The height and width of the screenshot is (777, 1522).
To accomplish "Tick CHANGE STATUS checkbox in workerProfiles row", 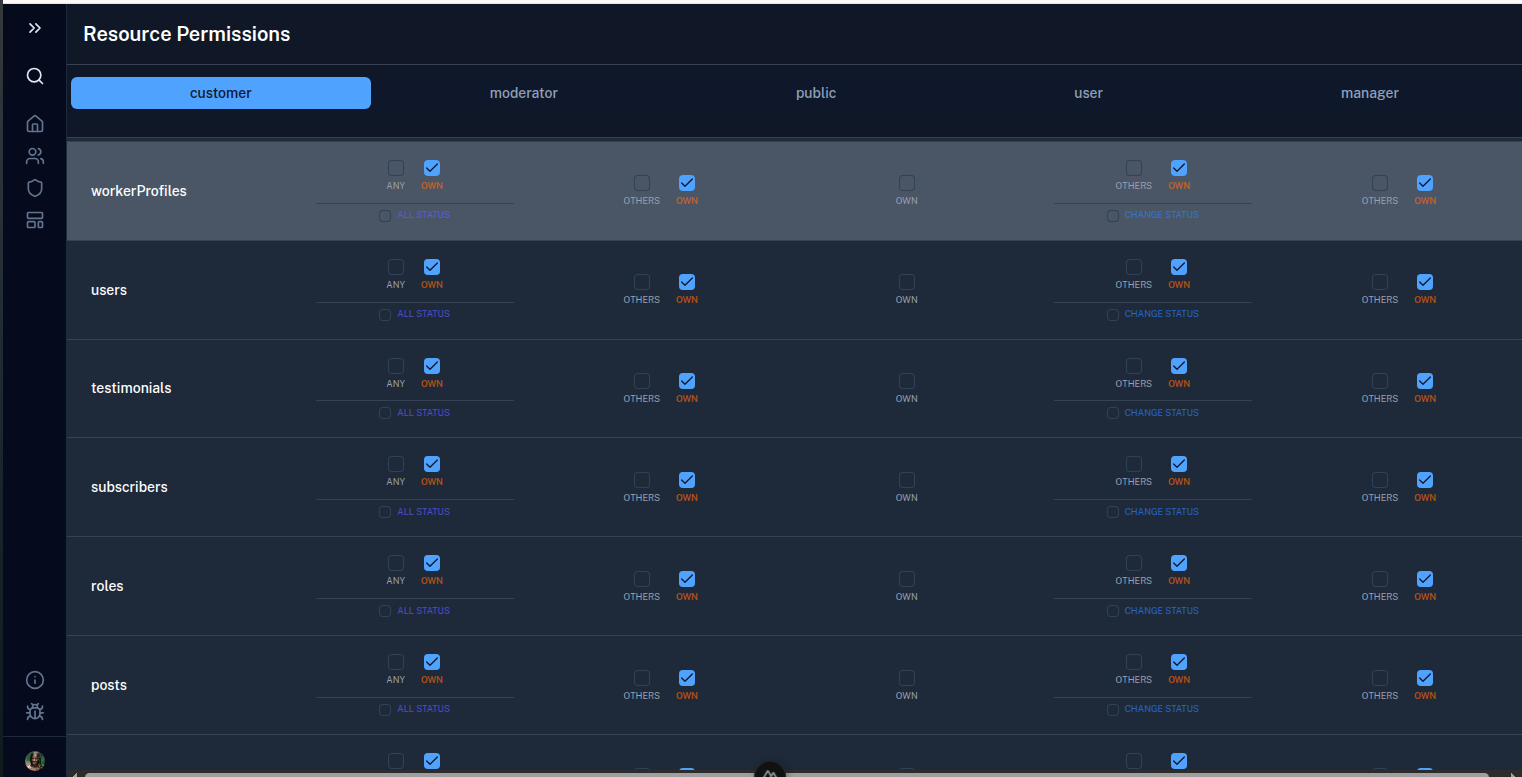I will [1113, 216].
